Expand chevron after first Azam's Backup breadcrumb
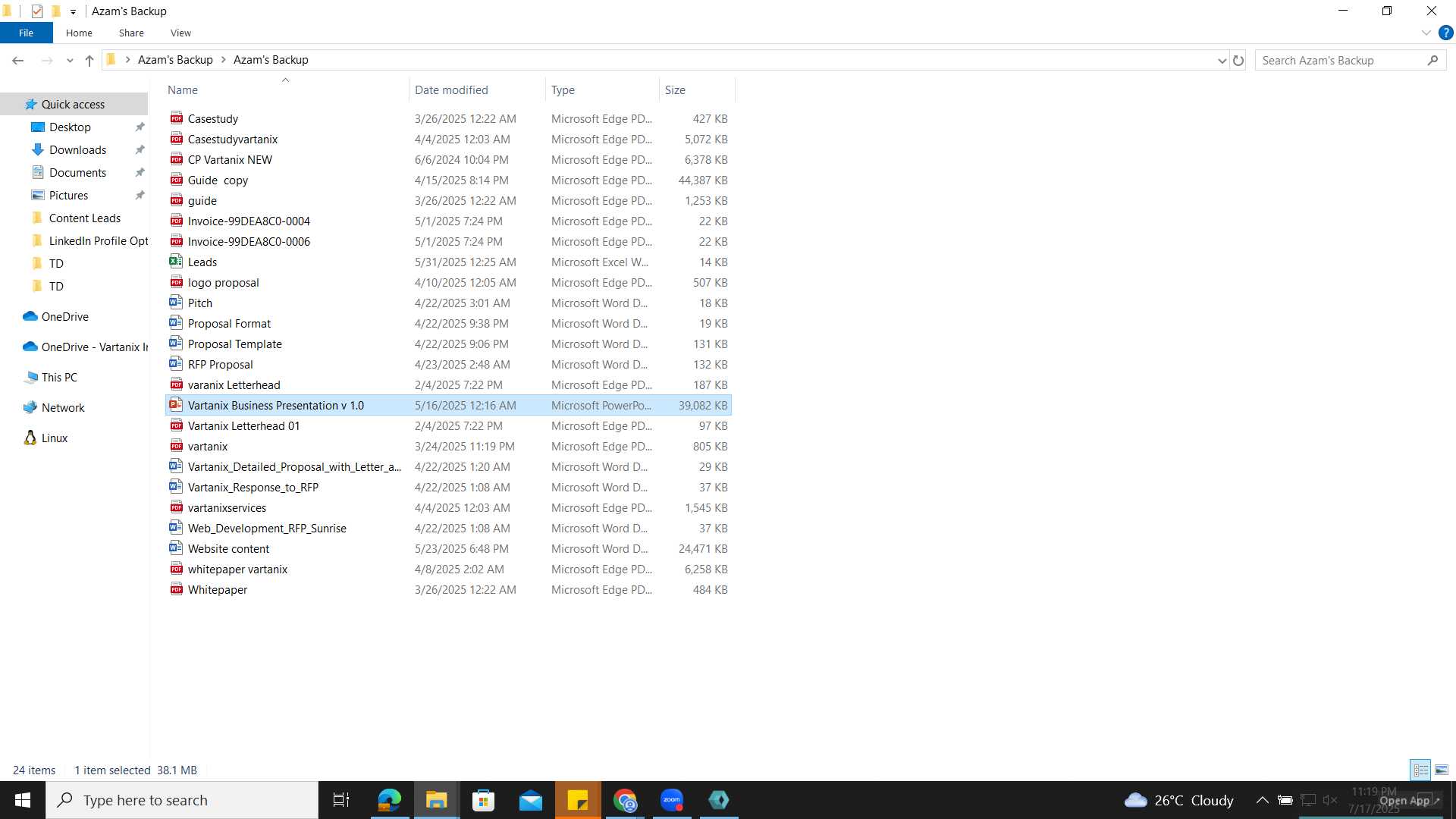Viewport: 1456px width, 819px height. [x=224, y=60]
